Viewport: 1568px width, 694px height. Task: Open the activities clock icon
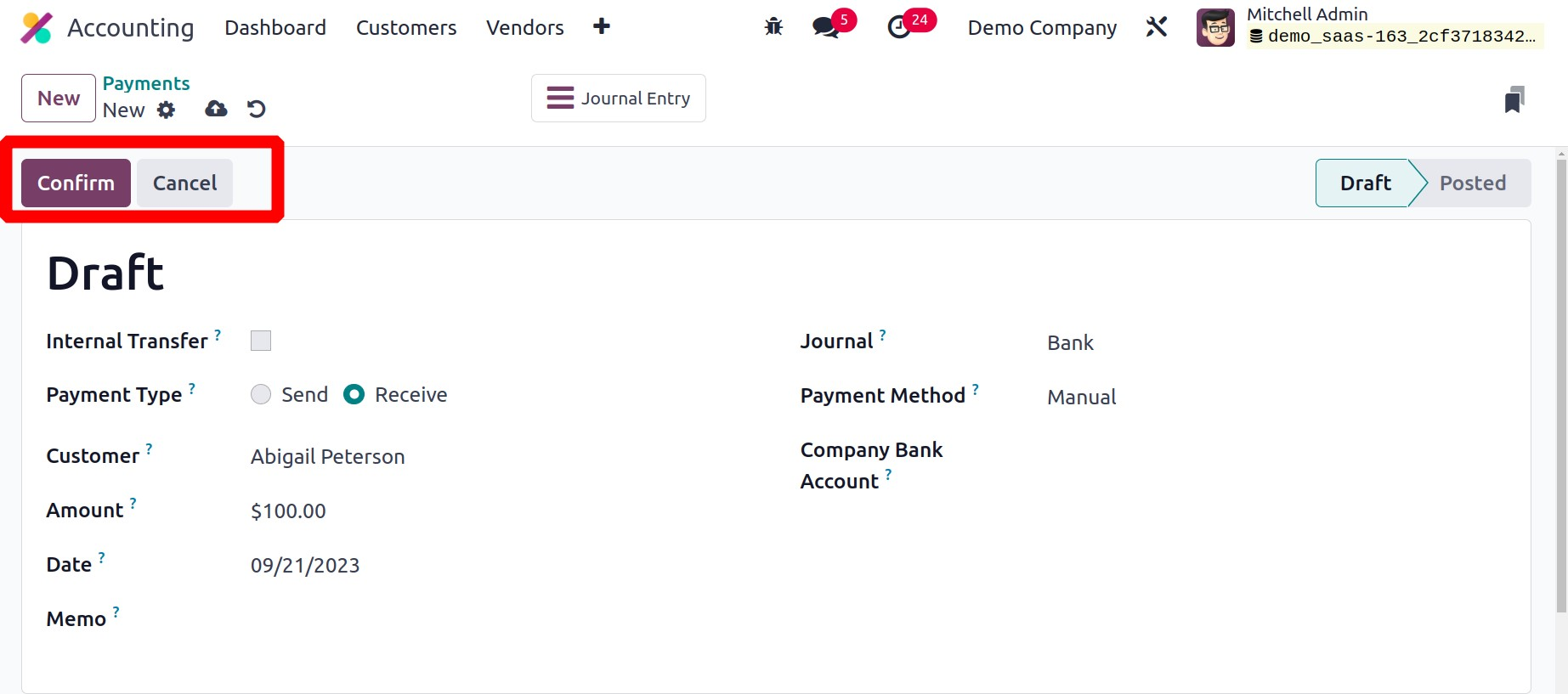[x=899, y=27]
